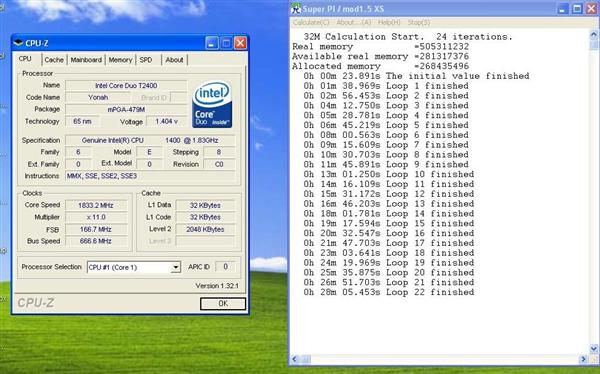Minimize the Super PI window

tap(562, 9)
